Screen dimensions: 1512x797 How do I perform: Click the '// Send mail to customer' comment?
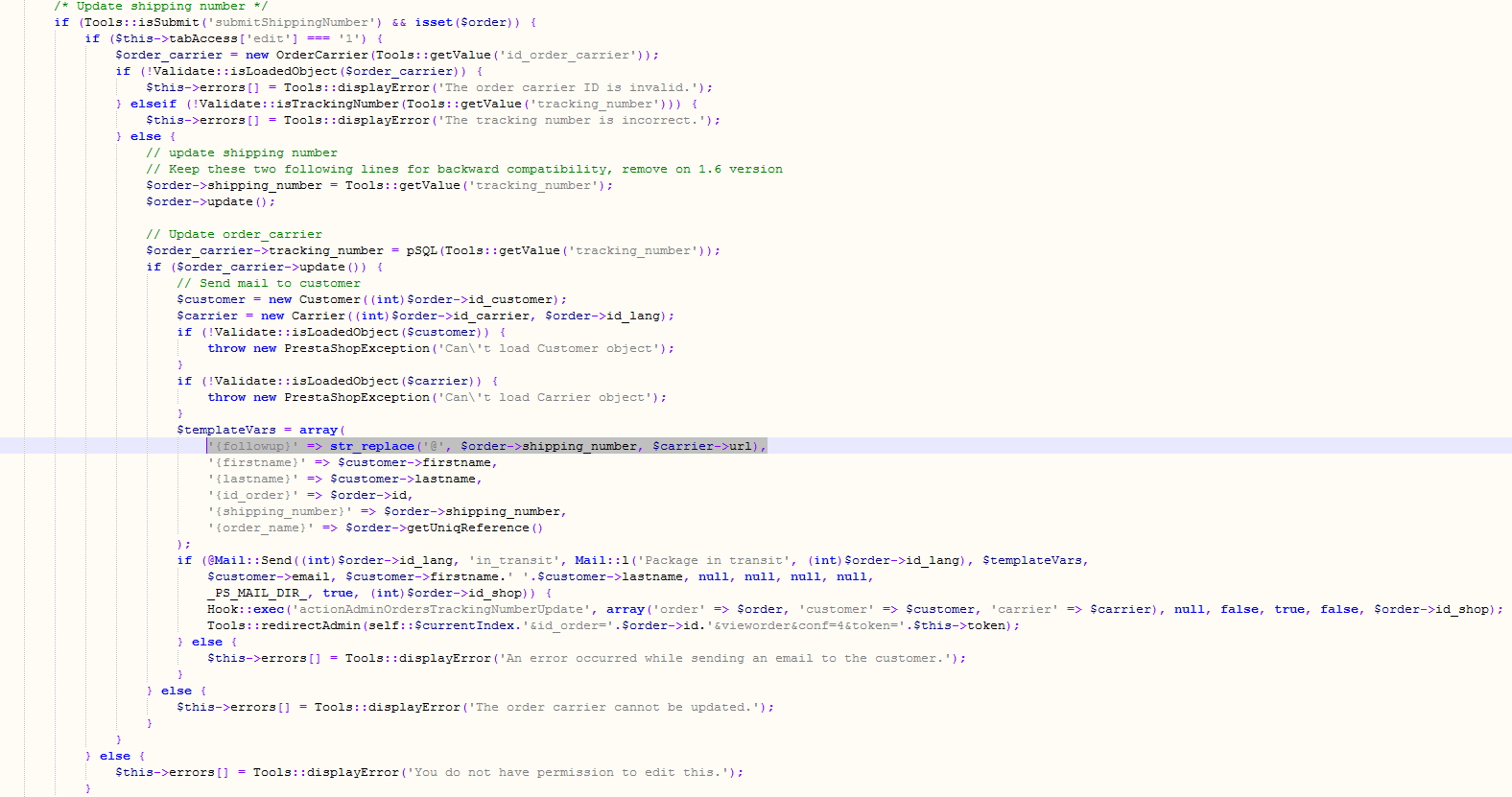[269, 283]
